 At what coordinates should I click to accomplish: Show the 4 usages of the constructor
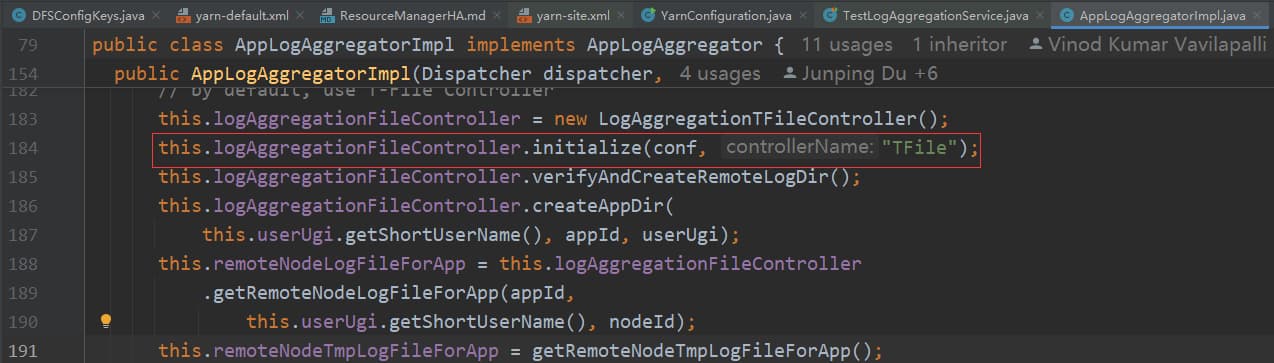[720, 74]
